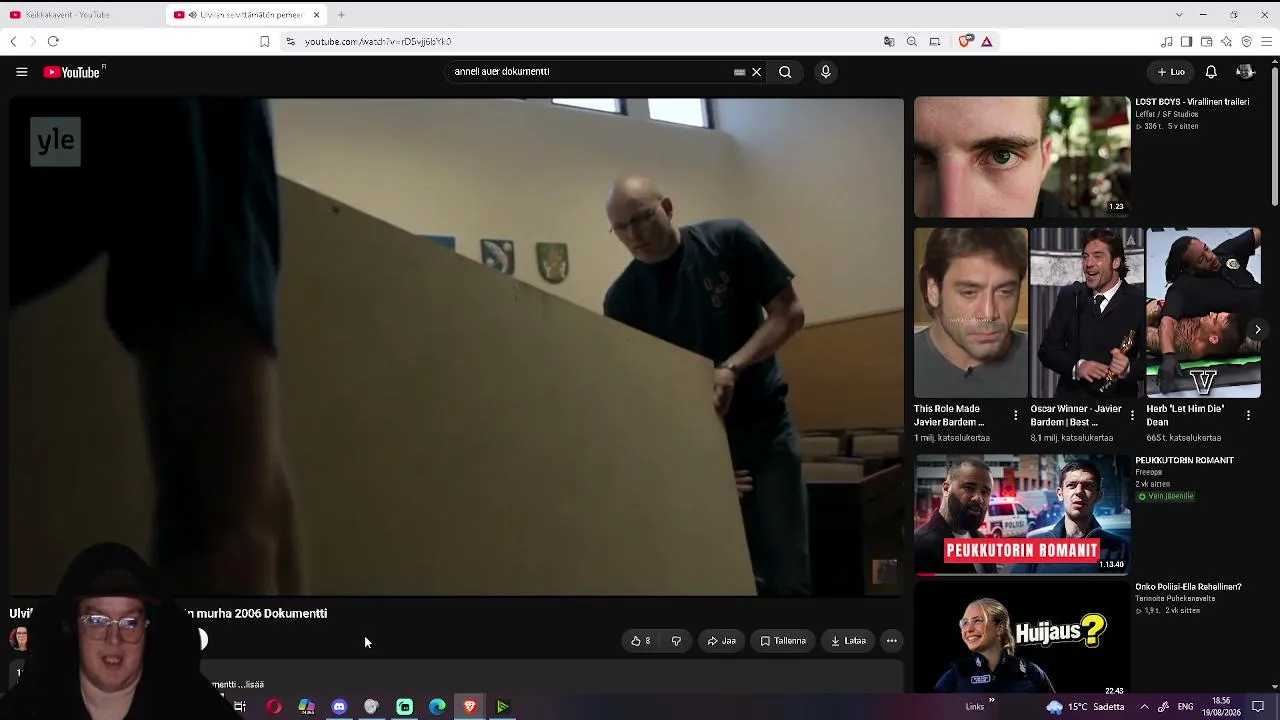Image resolution: width=1280 pixels, height=720 pixels.
Task: Translate this page icon
Action: (x=889, y=41)
